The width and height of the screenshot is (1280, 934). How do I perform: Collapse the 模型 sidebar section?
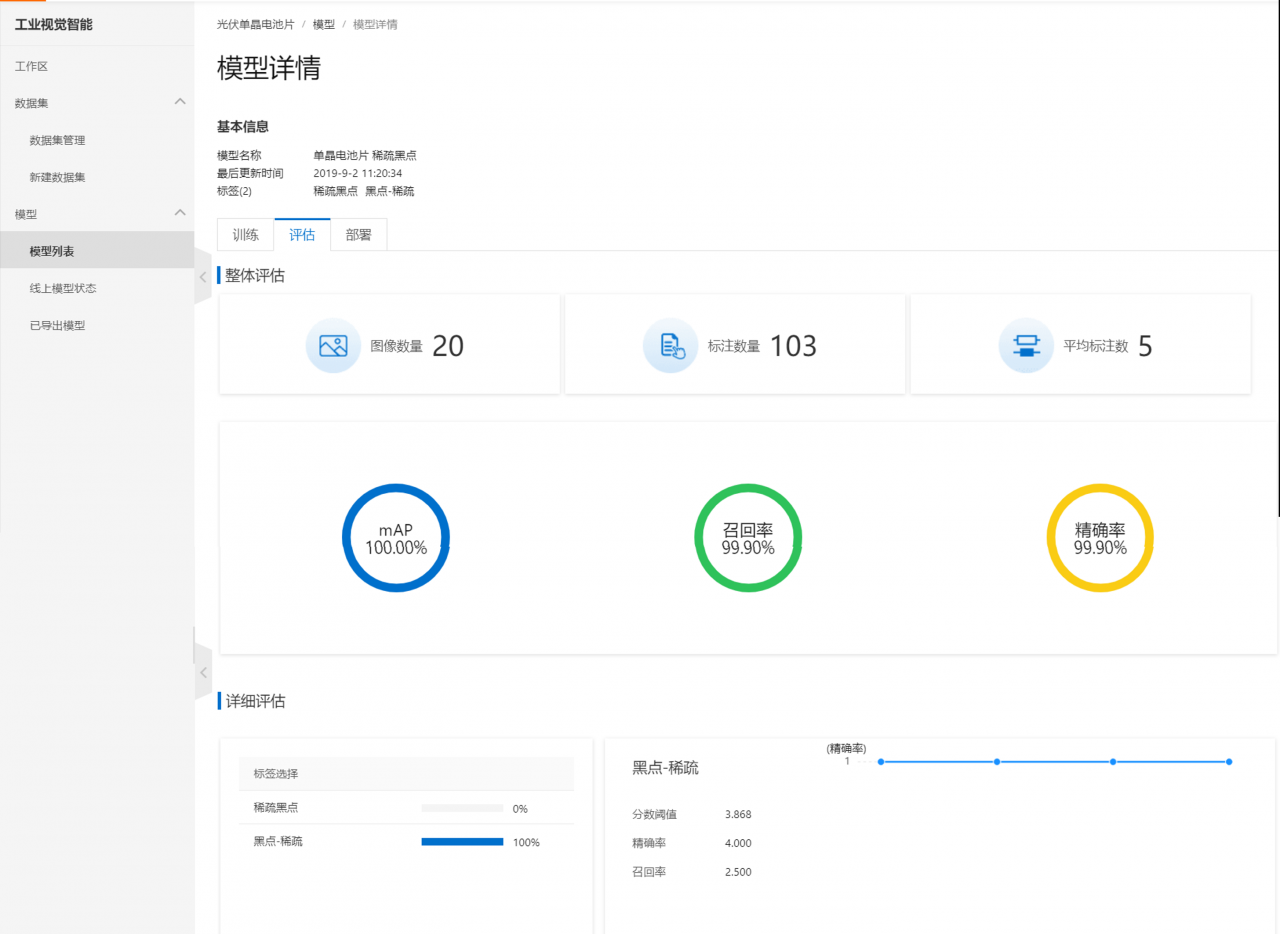pyautogui.click(x=180, y=213)
